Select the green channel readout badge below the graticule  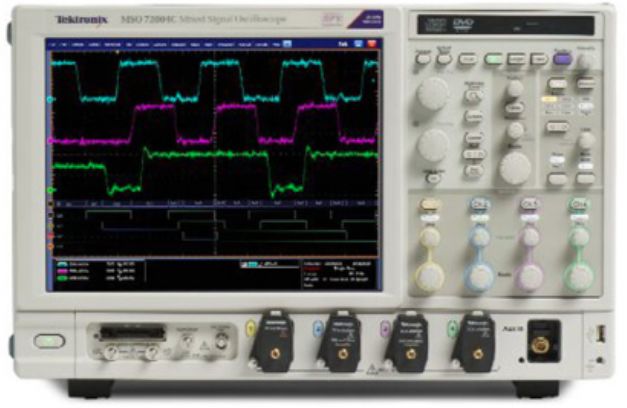click(x=62, y=278)
